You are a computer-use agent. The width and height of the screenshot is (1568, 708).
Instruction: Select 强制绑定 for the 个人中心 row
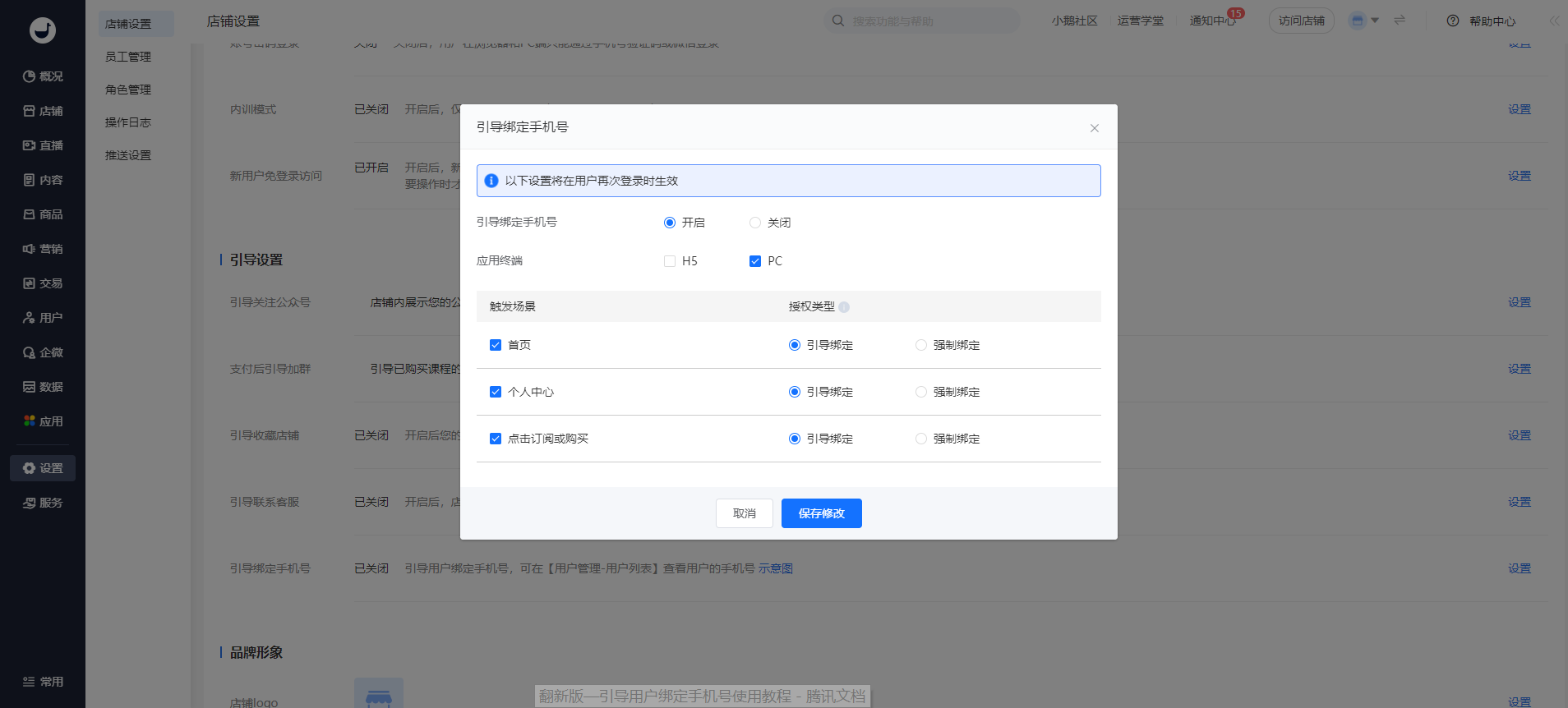921,392
